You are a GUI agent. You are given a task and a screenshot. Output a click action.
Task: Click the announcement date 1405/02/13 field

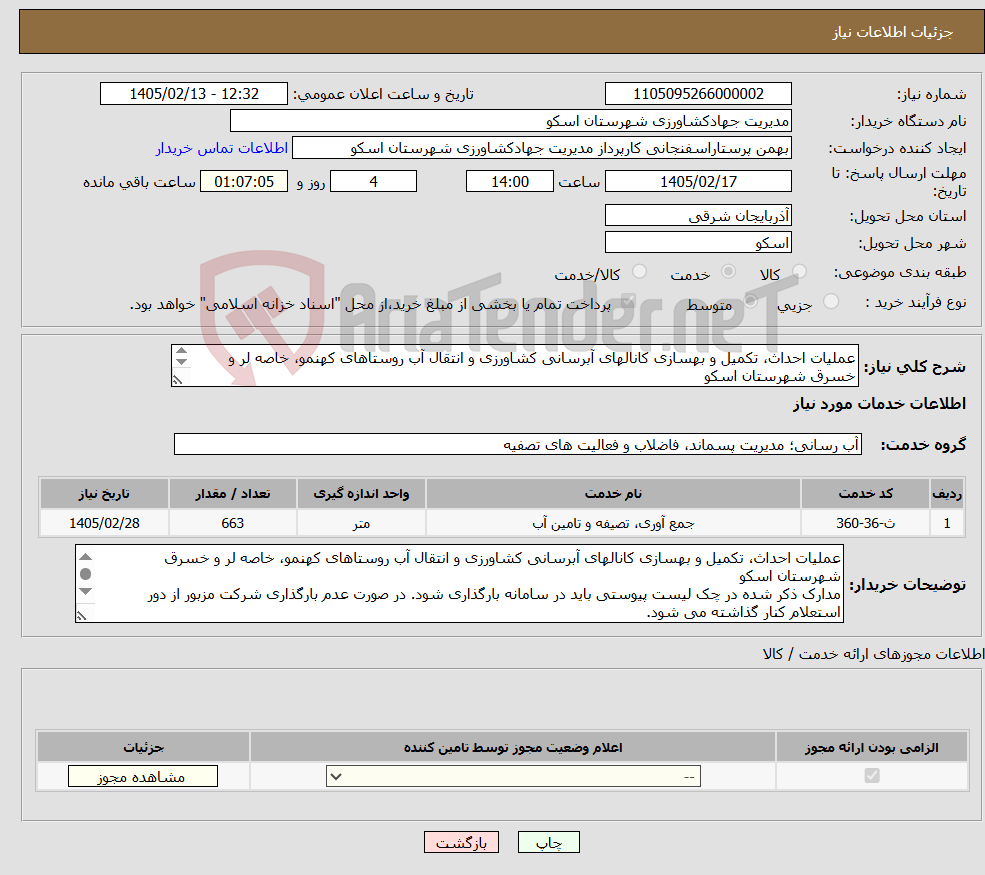193,94
